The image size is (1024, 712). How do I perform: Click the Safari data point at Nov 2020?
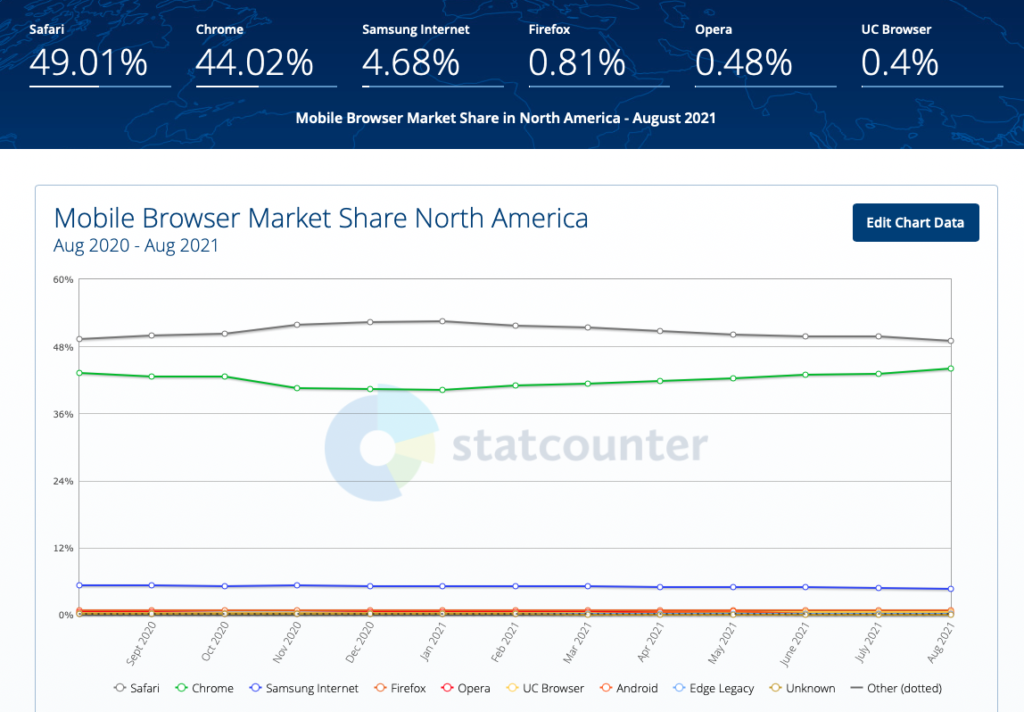pos(297,325)
